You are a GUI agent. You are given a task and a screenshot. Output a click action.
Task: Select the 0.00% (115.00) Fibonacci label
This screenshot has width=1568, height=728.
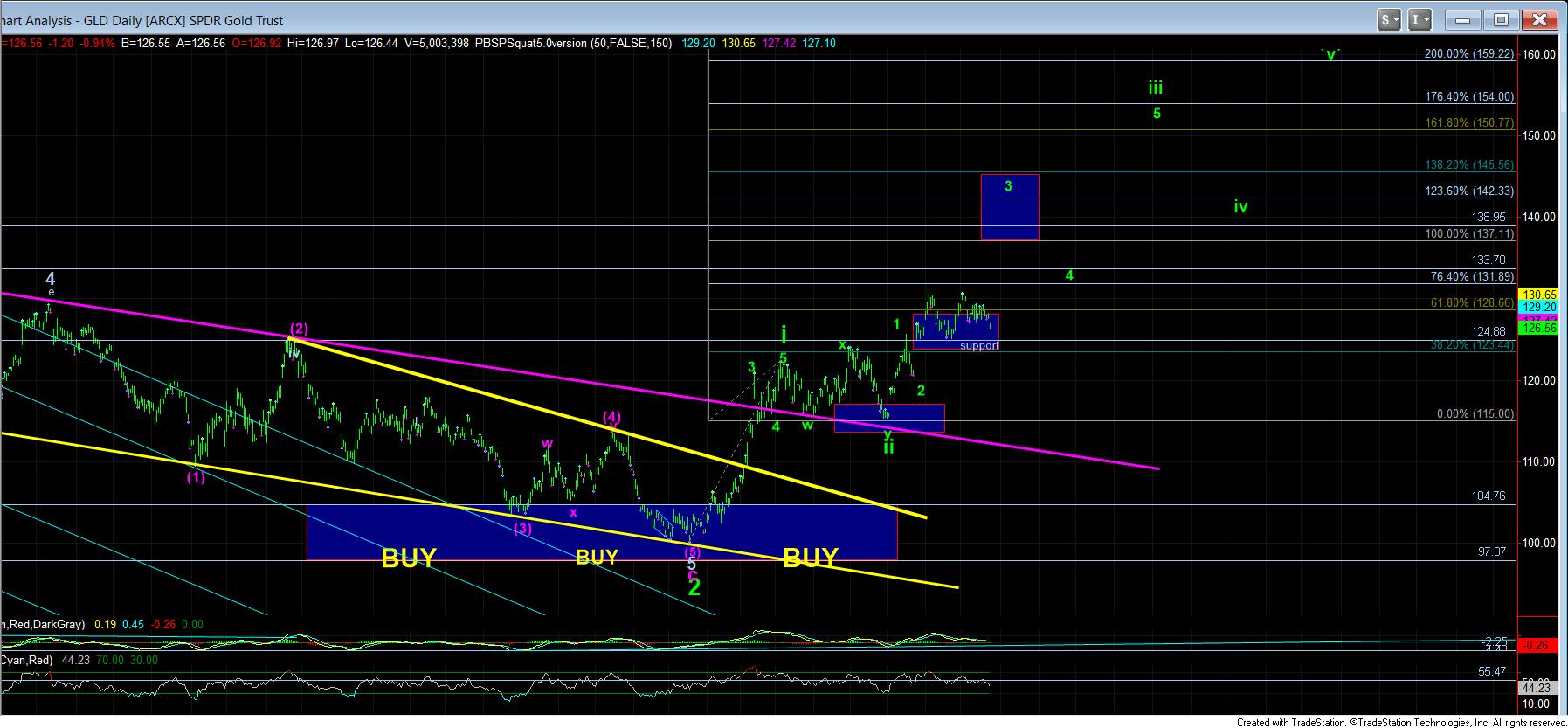[x=1476, y=413]
